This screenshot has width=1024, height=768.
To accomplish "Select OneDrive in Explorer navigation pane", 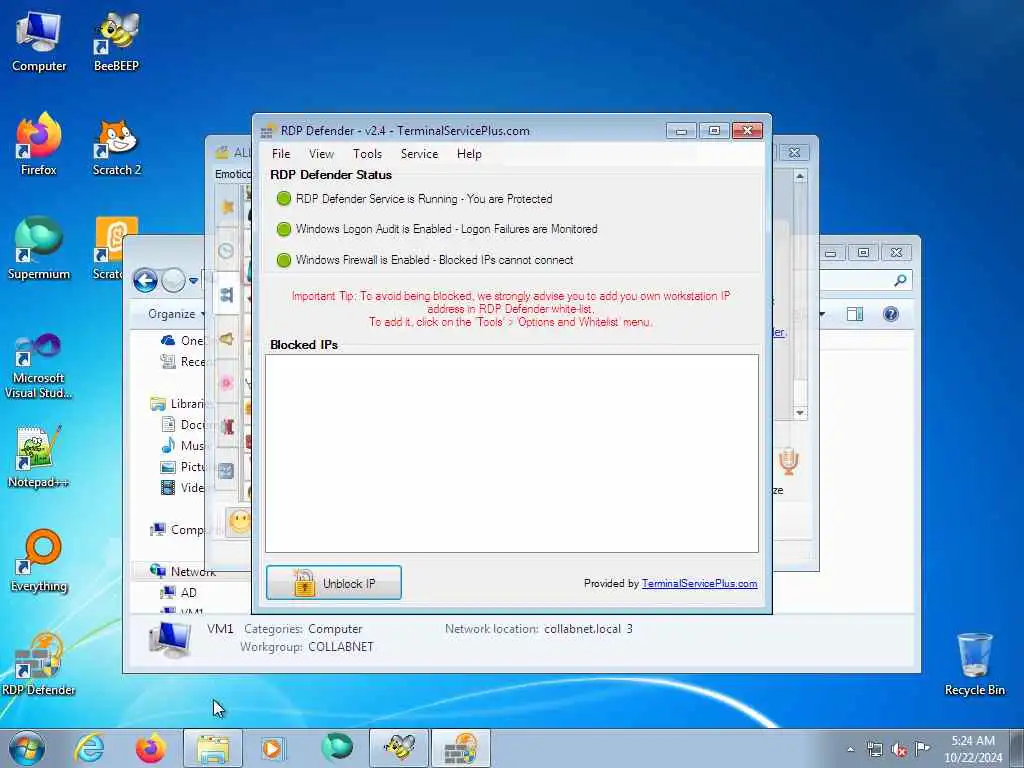I will [x=183, y=340].
